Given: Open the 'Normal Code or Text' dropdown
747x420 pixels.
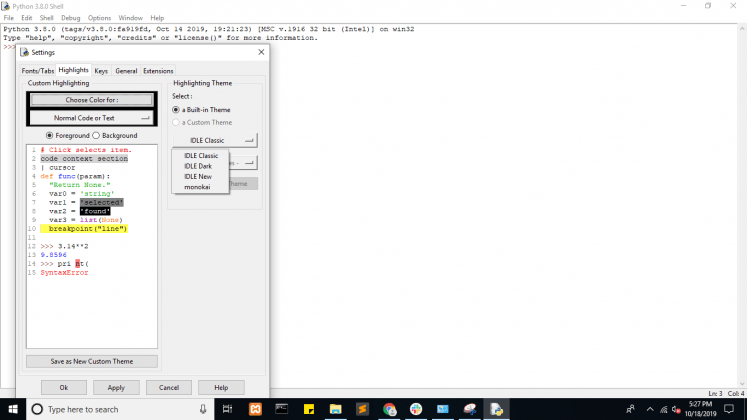Looking at the screenshot, I should (x=91, y=118).
